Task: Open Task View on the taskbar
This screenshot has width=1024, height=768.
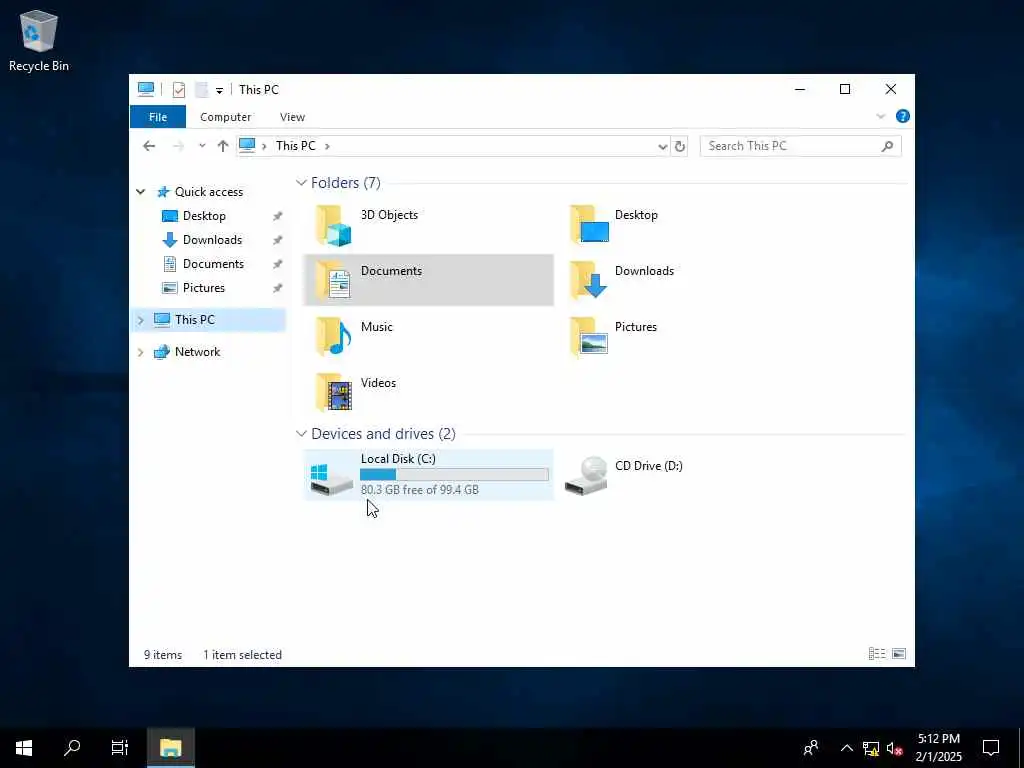Action: (120, 748)
